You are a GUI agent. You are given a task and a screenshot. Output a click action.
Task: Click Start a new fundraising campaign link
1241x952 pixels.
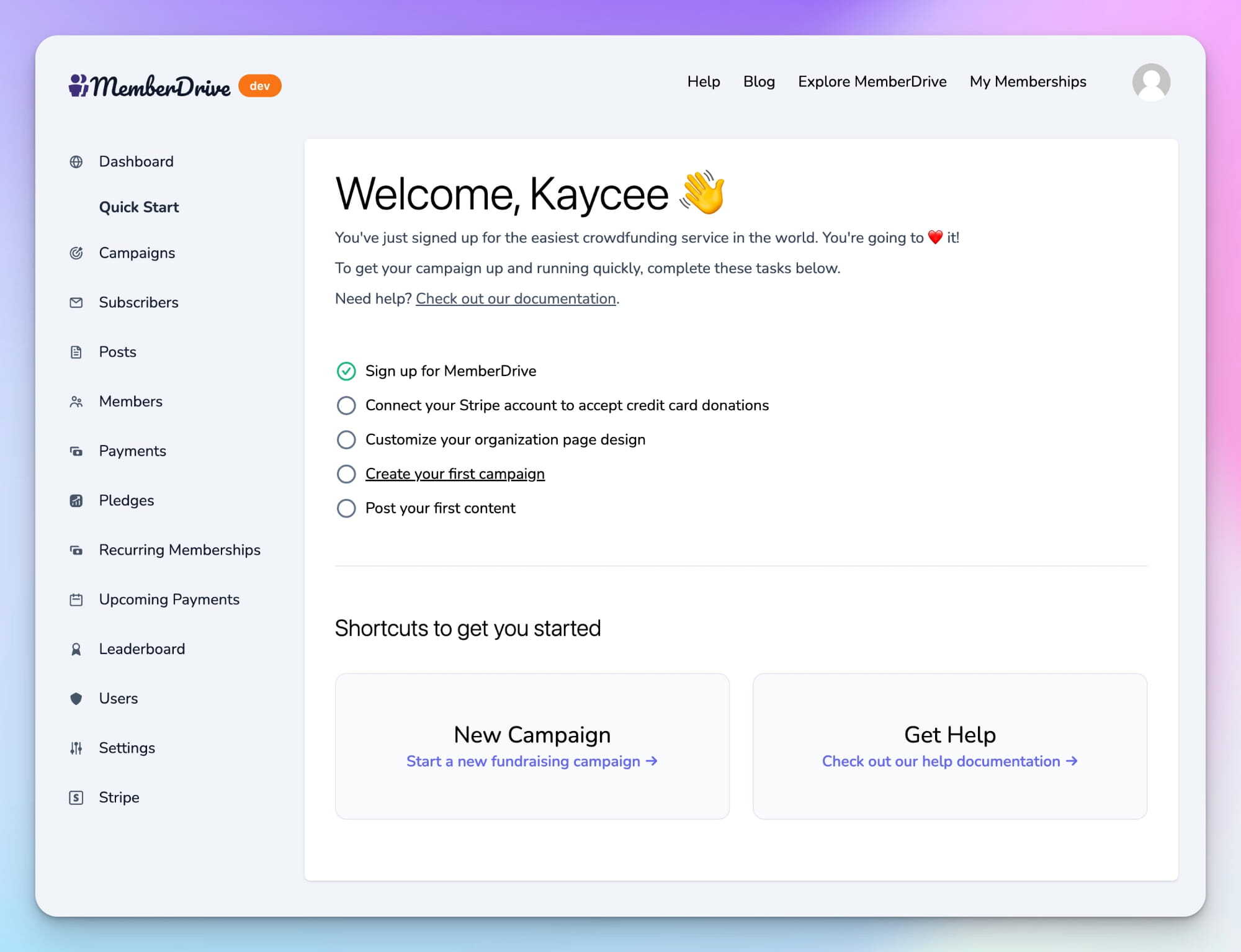(532, 761)
